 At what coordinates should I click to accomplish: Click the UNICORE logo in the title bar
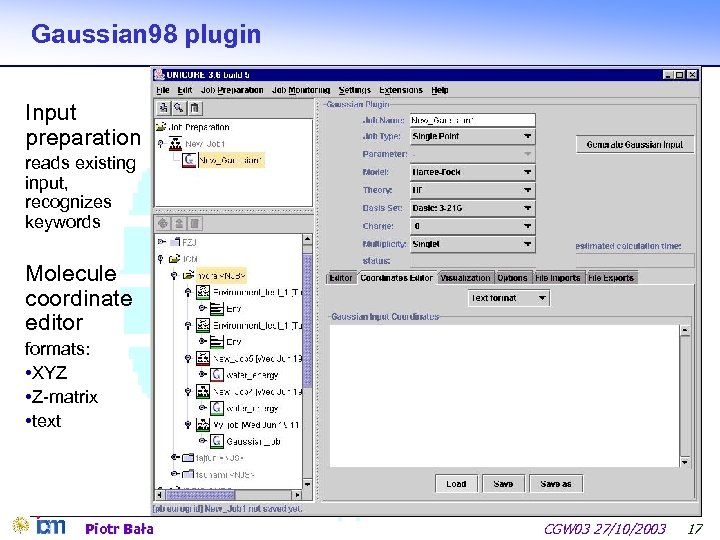[x=159, y=74]
